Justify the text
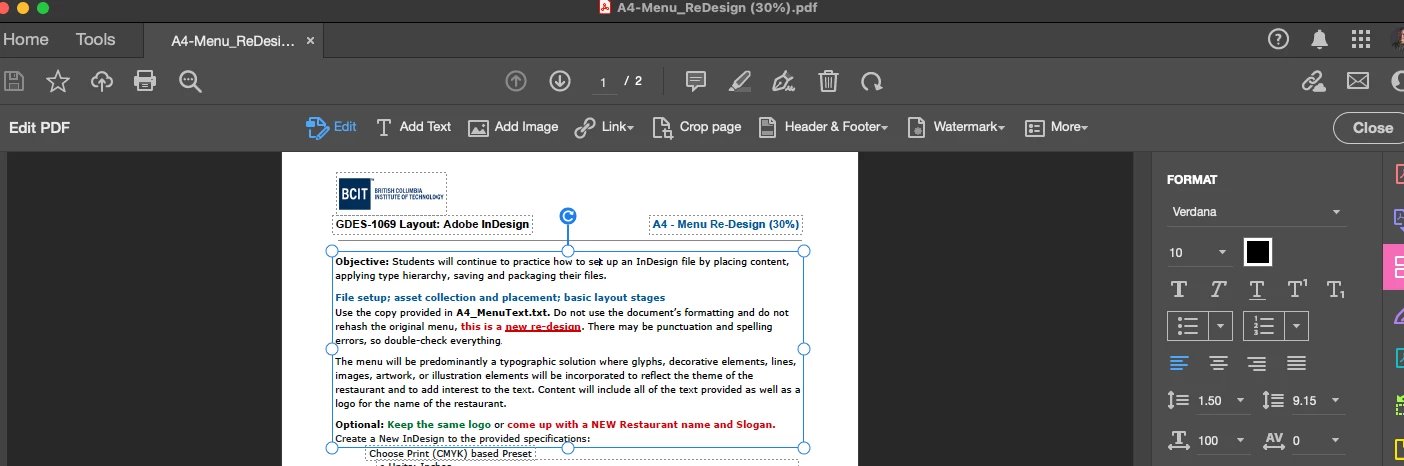 click(x=1297, y=363)
